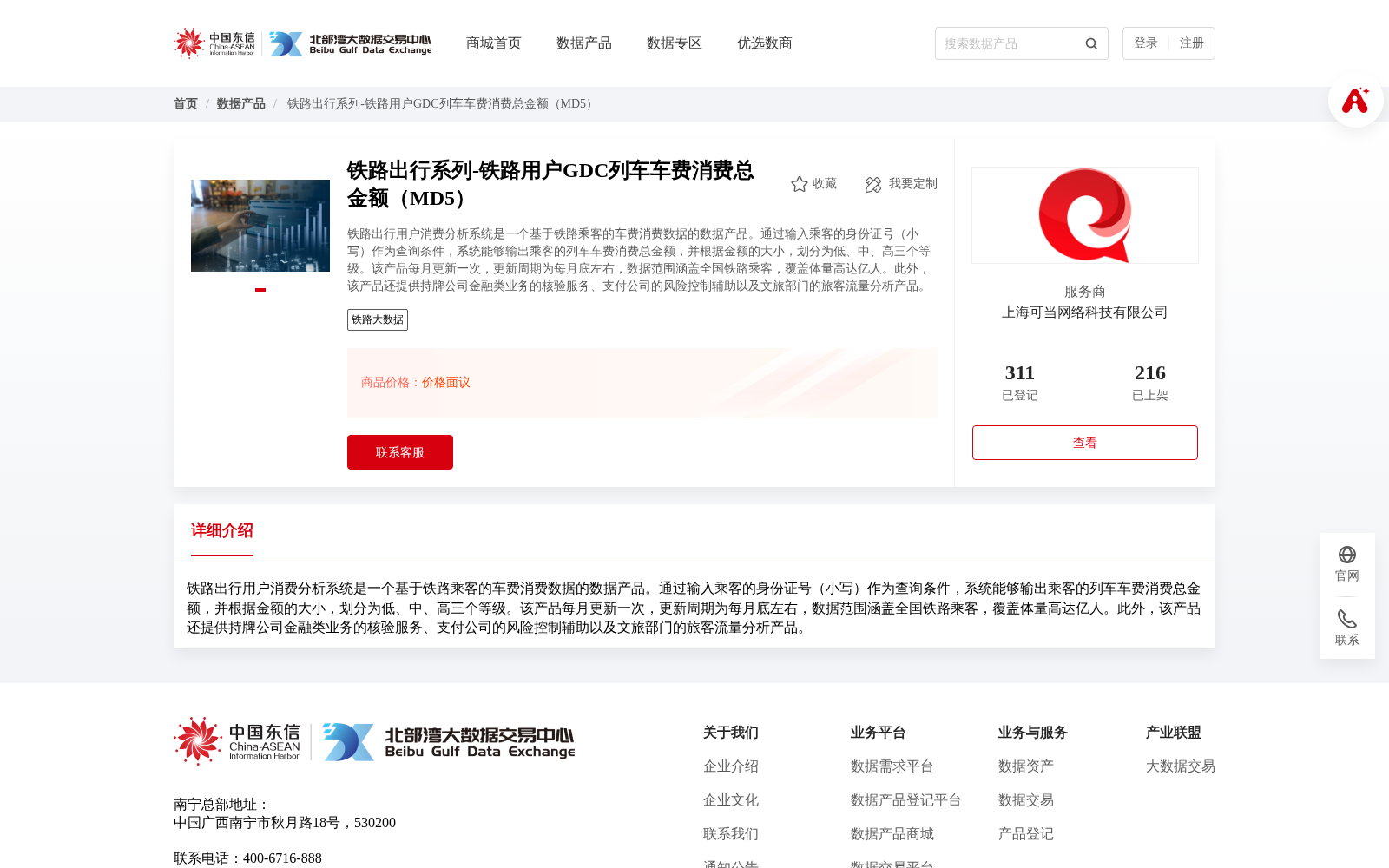This screenshot has height=868, width=1389.
Task: Go to 首页 in the breadcrumb
Action: [x=186, y=104]
